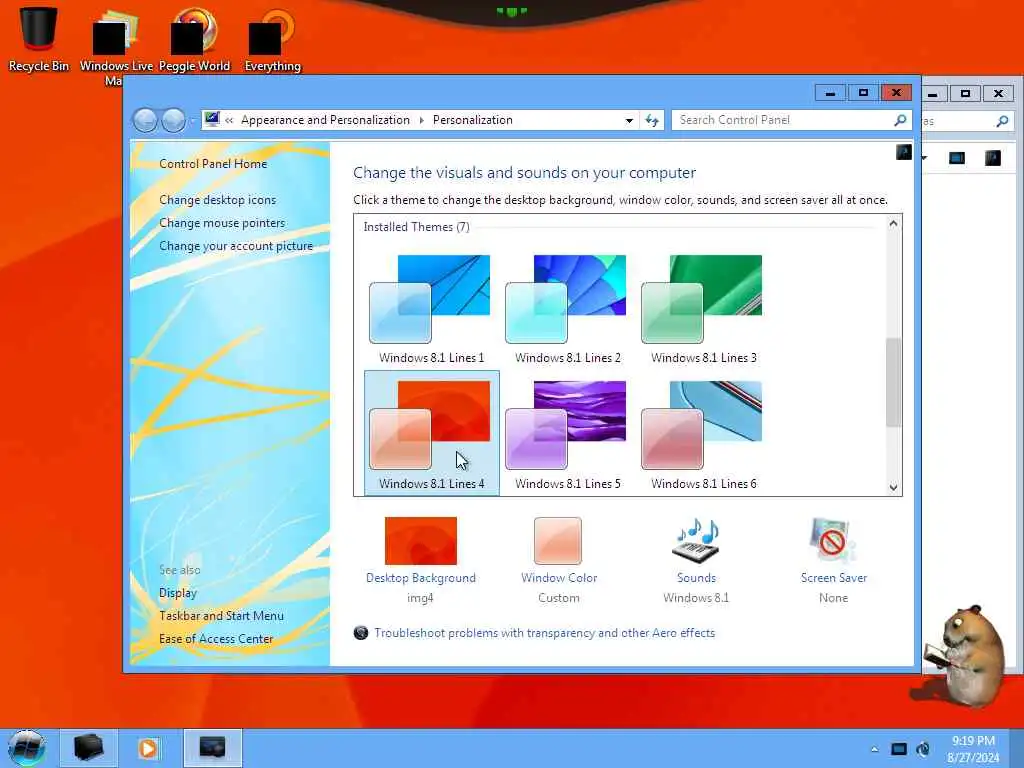1024x768 pixels.
Task: Select the Windows 8.1 Lines 2 theme
Action: click(568, 308)
